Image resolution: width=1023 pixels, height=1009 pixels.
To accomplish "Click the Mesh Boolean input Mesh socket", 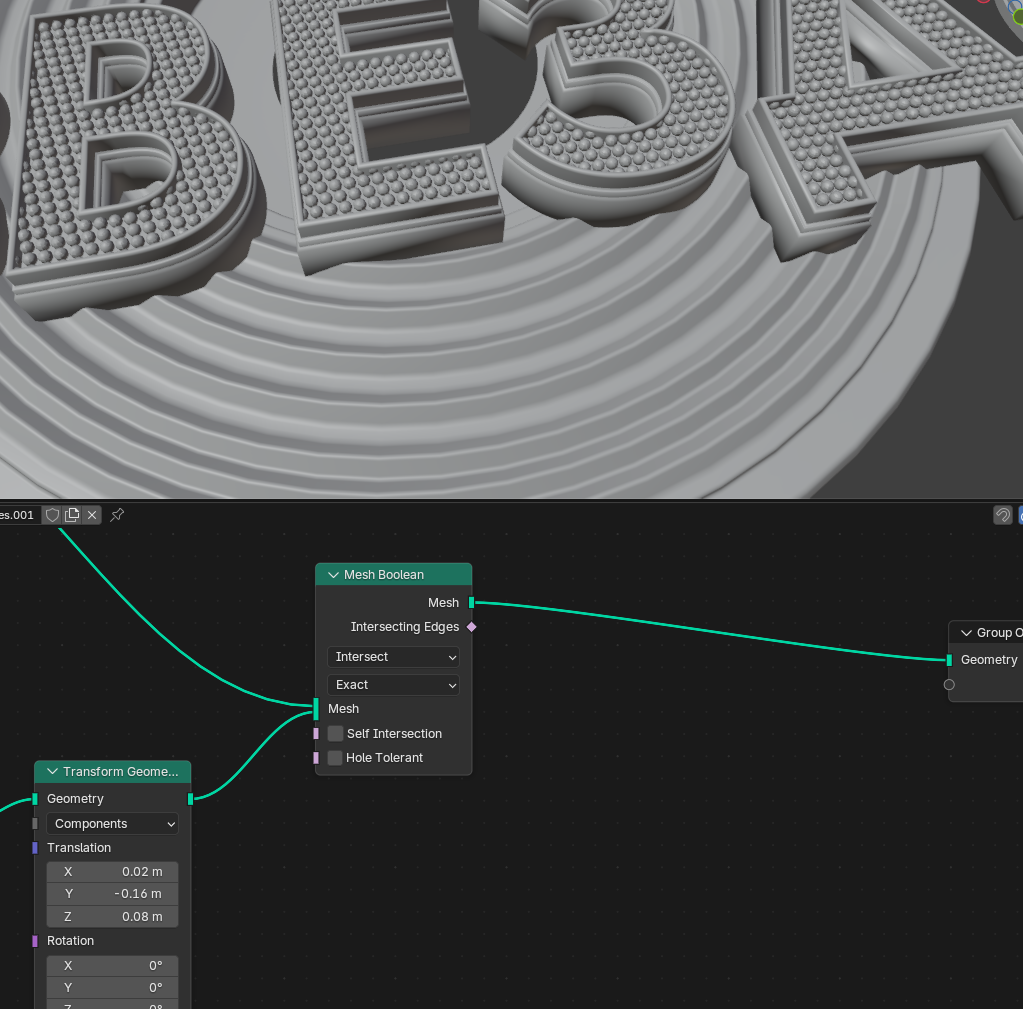I will [x=316, y=709].
